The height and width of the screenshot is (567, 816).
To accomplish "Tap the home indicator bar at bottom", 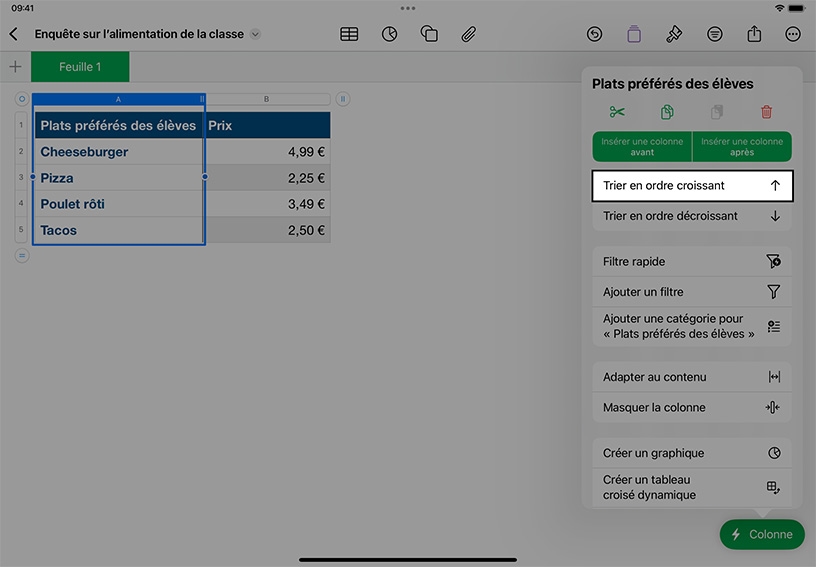I will coord(408,560).
